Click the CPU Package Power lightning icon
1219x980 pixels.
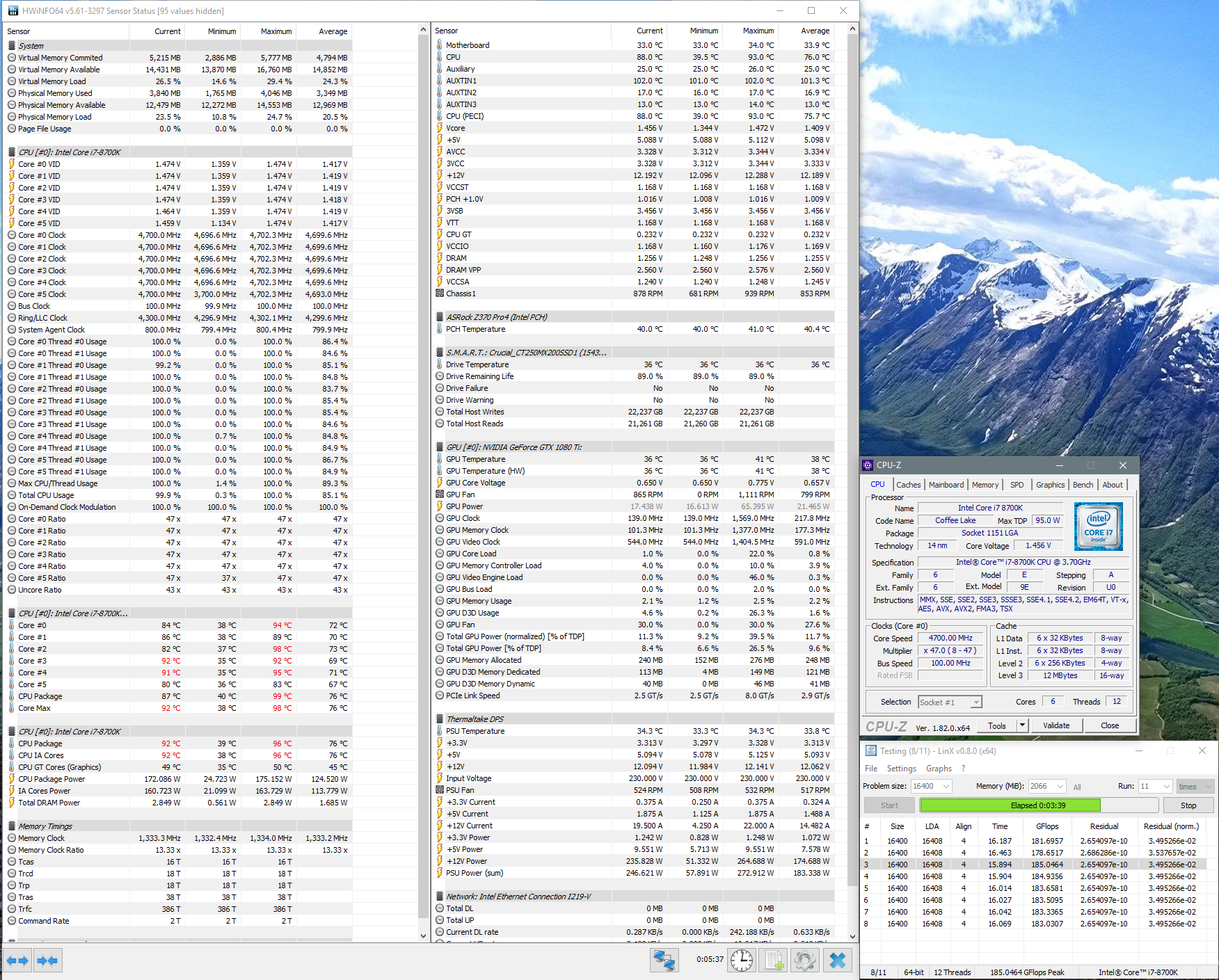[12, 779]
